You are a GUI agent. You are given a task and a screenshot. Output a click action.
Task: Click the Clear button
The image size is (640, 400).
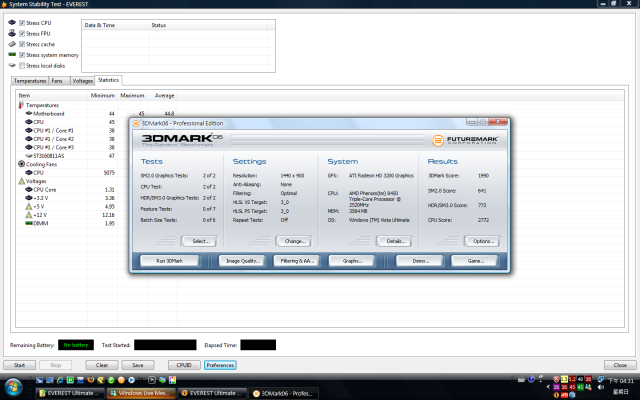click(x=102, y=365)
